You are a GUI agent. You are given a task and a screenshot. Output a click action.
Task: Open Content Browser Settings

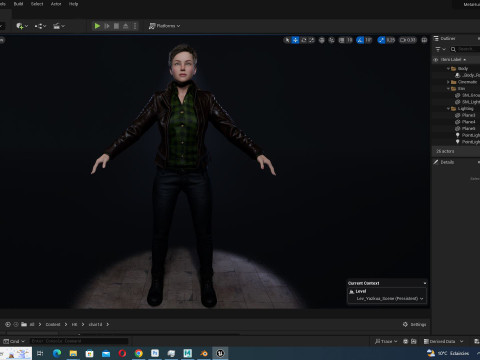(x=415, y=324)
